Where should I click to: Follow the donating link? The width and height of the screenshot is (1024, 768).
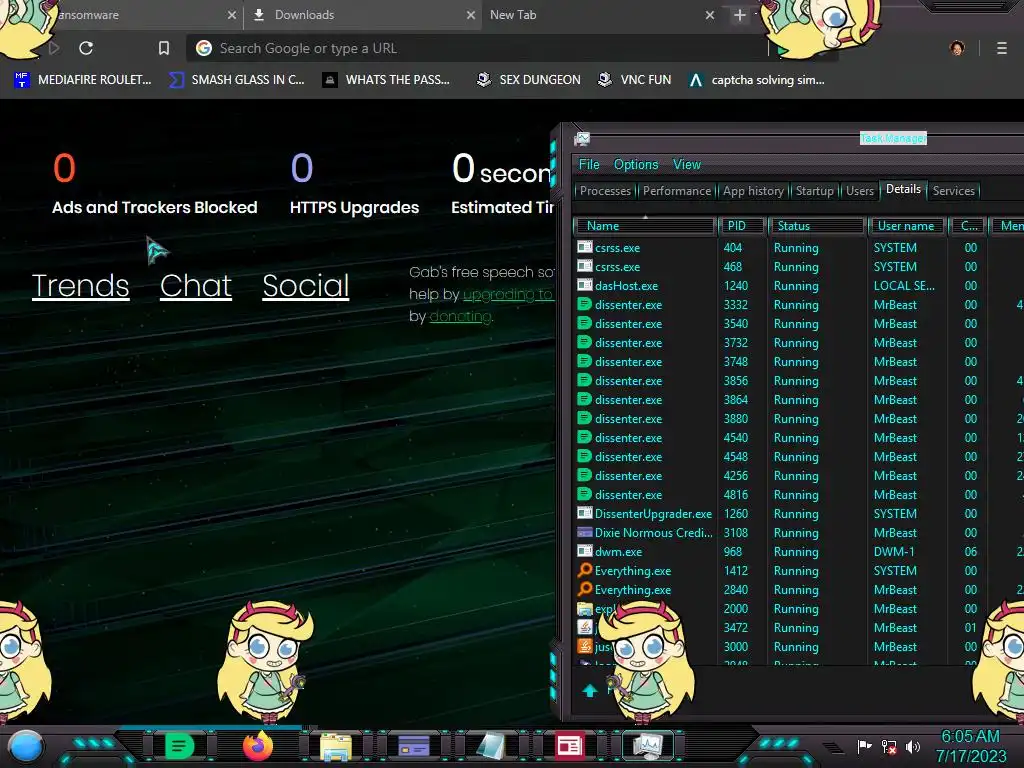460,317
